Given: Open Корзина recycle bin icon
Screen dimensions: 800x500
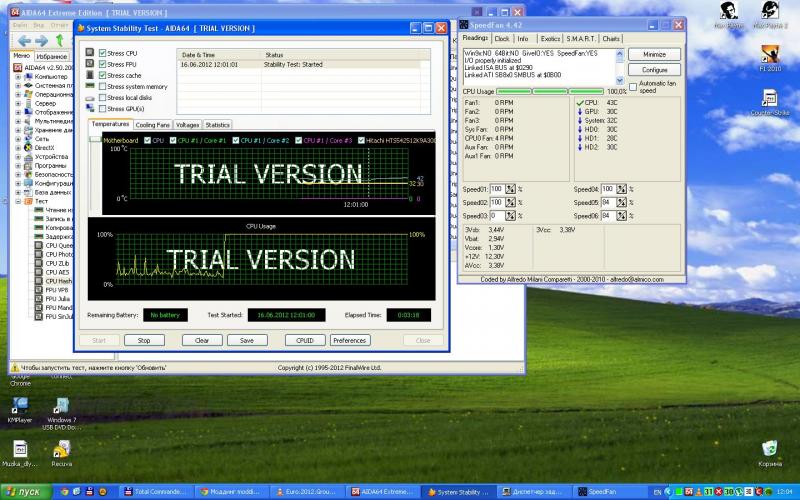Looking at the screenshot, I should 769,454.
